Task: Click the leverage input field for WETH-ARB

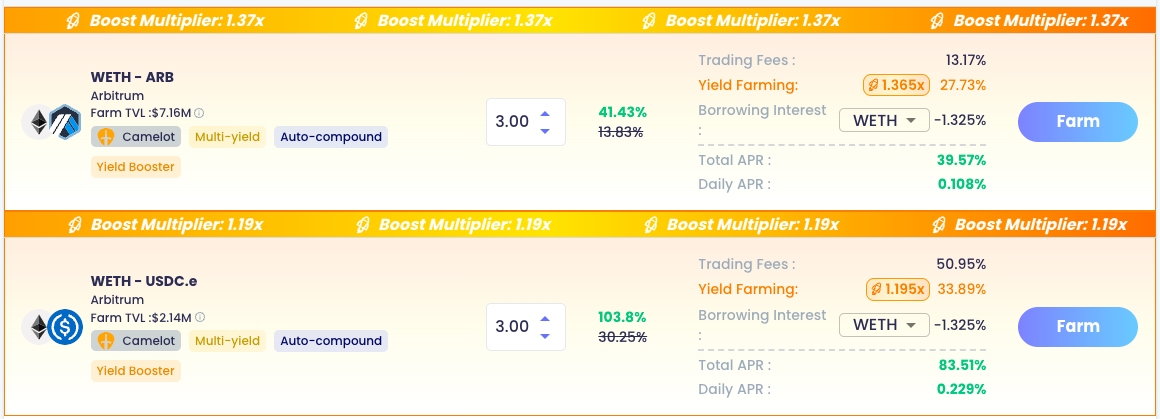Action: point(512,122)
